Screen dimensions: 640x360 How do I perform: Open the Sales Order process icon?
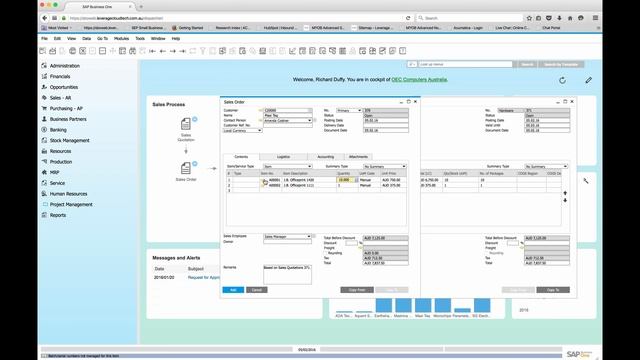186,168
